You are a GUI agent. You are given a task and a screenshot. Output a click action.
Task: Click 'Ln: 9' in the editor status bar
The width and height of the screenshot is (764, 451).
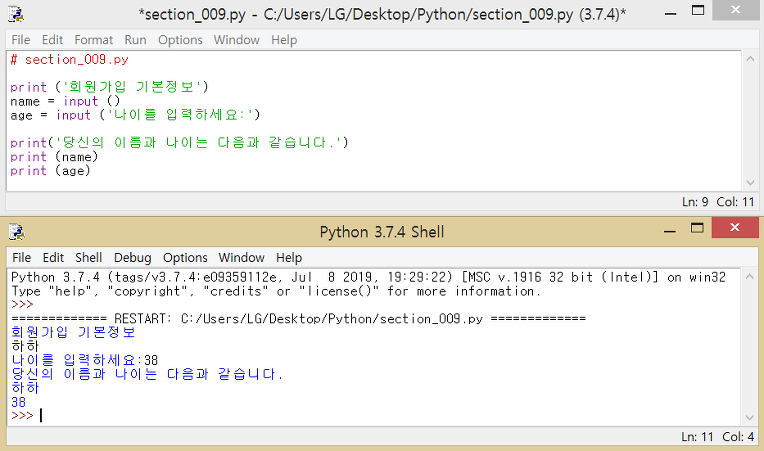695,202
